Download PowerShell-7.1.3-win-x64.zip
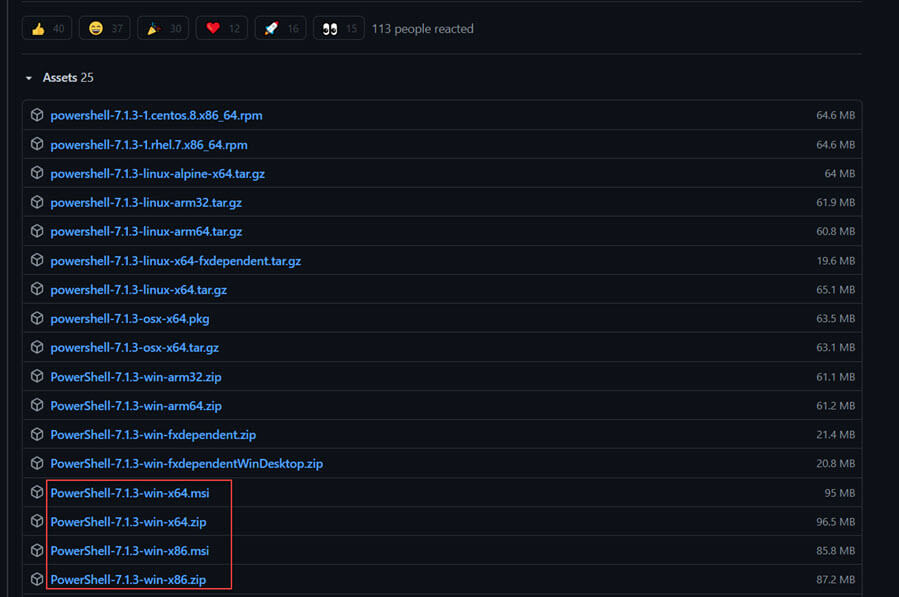 point(128,522)
